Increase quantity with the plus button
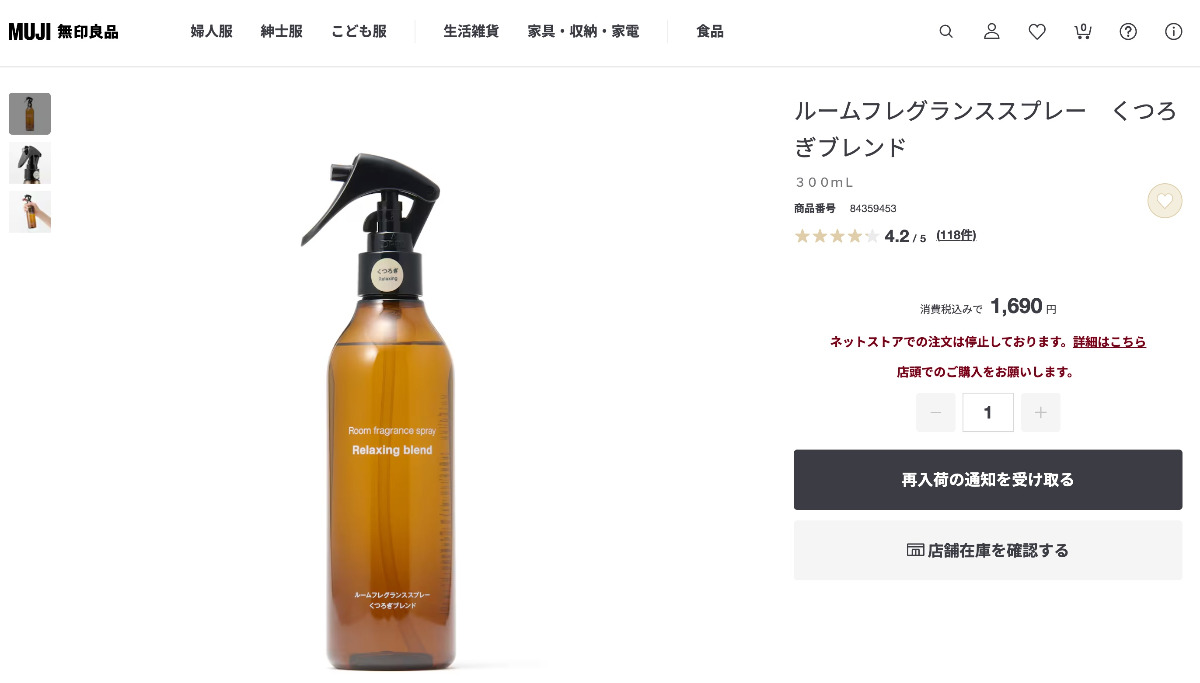This screenshot has height=683, width=1200. pyautogui.click(x=1041, y=412)
